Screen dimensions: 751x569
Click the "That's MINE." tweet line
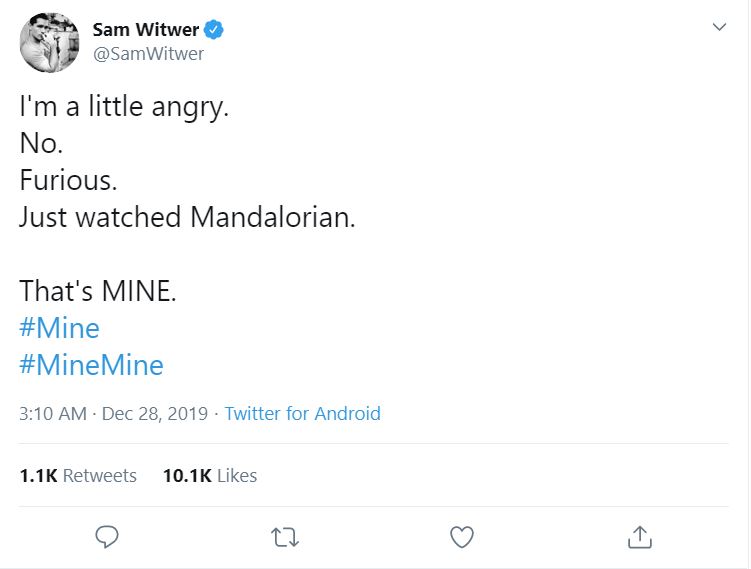[x=98, y=291]
